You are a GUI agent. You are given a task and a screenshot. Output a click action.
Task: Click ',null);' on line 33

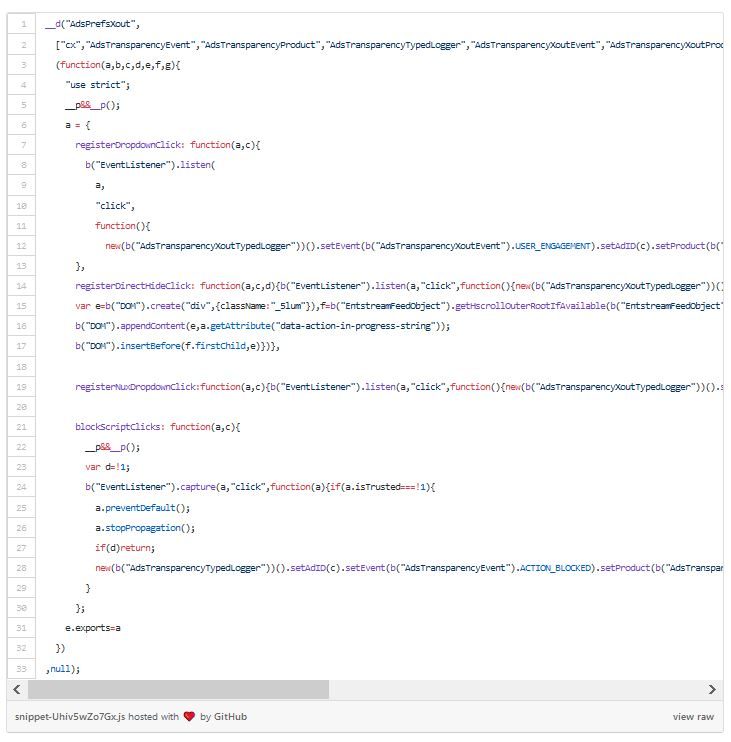point(63,669)
